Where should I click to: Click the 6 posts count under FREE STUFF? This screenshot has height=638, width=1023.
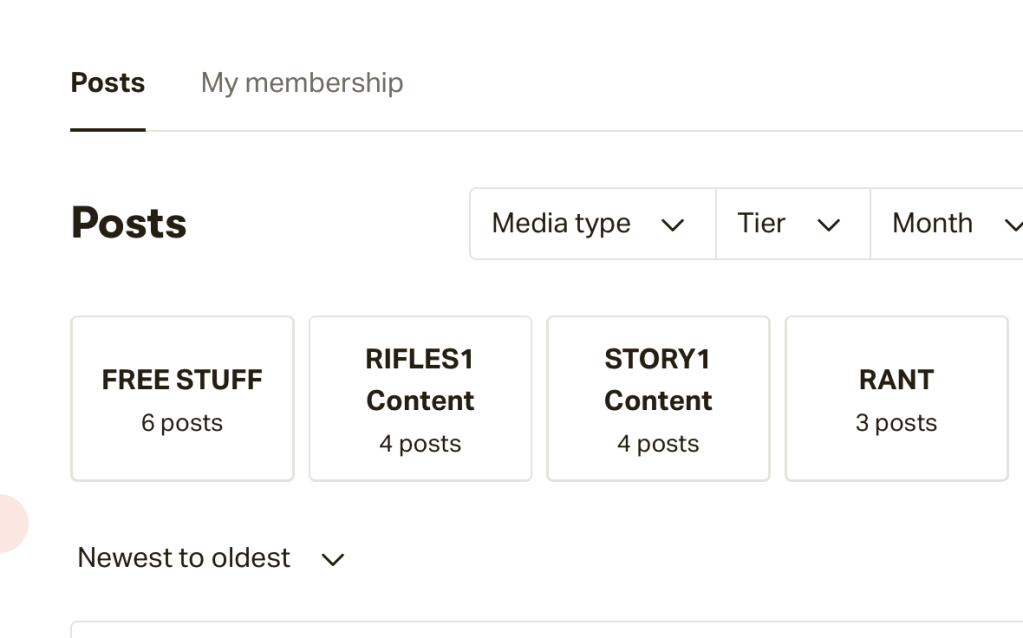point(182,423)
